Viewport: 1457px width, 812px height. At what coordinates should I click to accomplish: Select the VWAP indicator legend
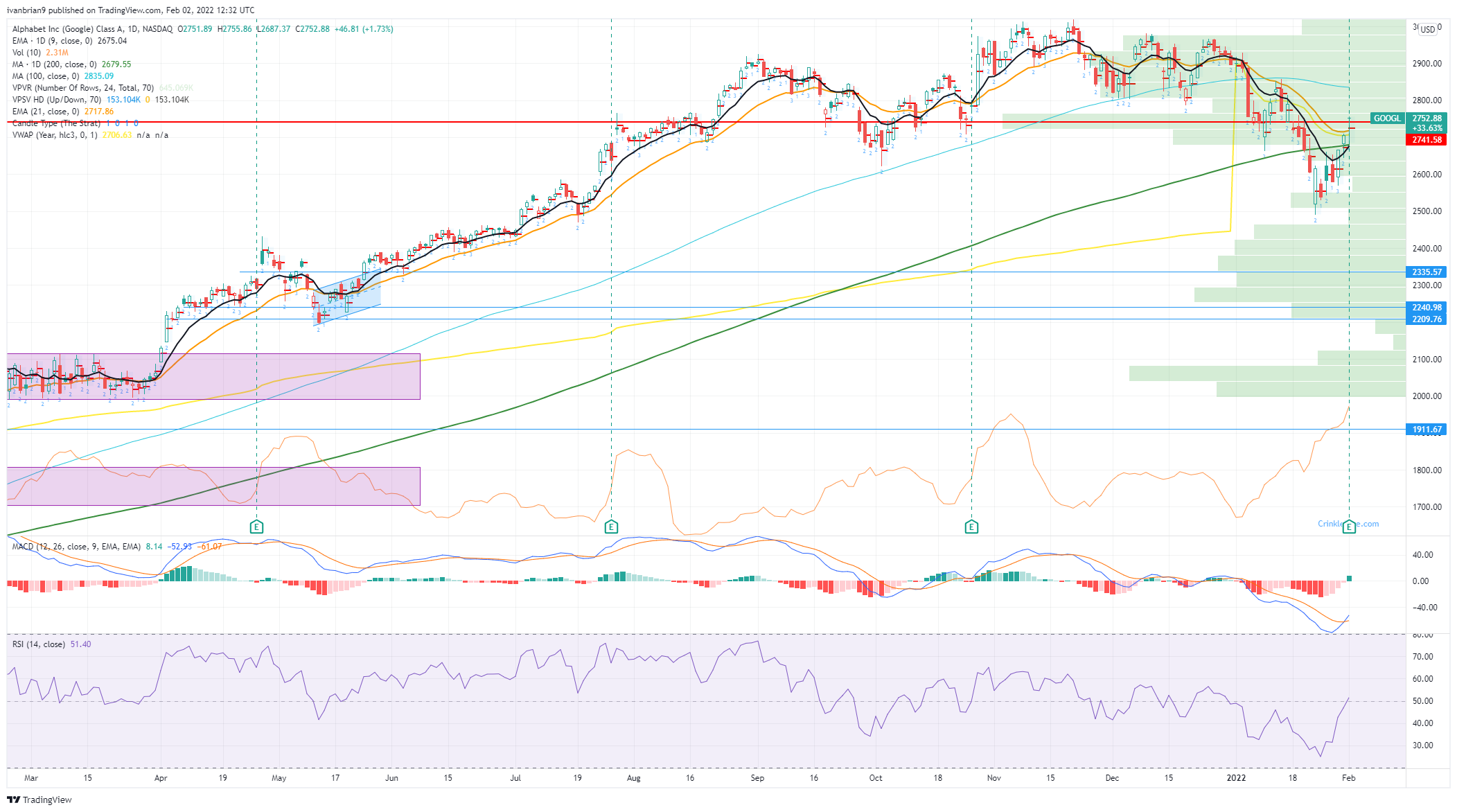tap(90, 135)
